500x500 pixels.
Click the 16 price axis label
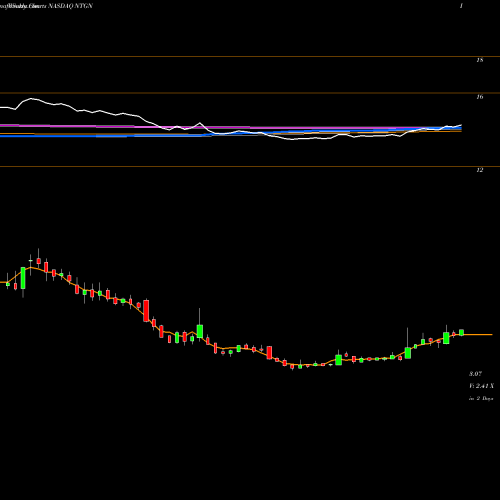coord(479,97)
